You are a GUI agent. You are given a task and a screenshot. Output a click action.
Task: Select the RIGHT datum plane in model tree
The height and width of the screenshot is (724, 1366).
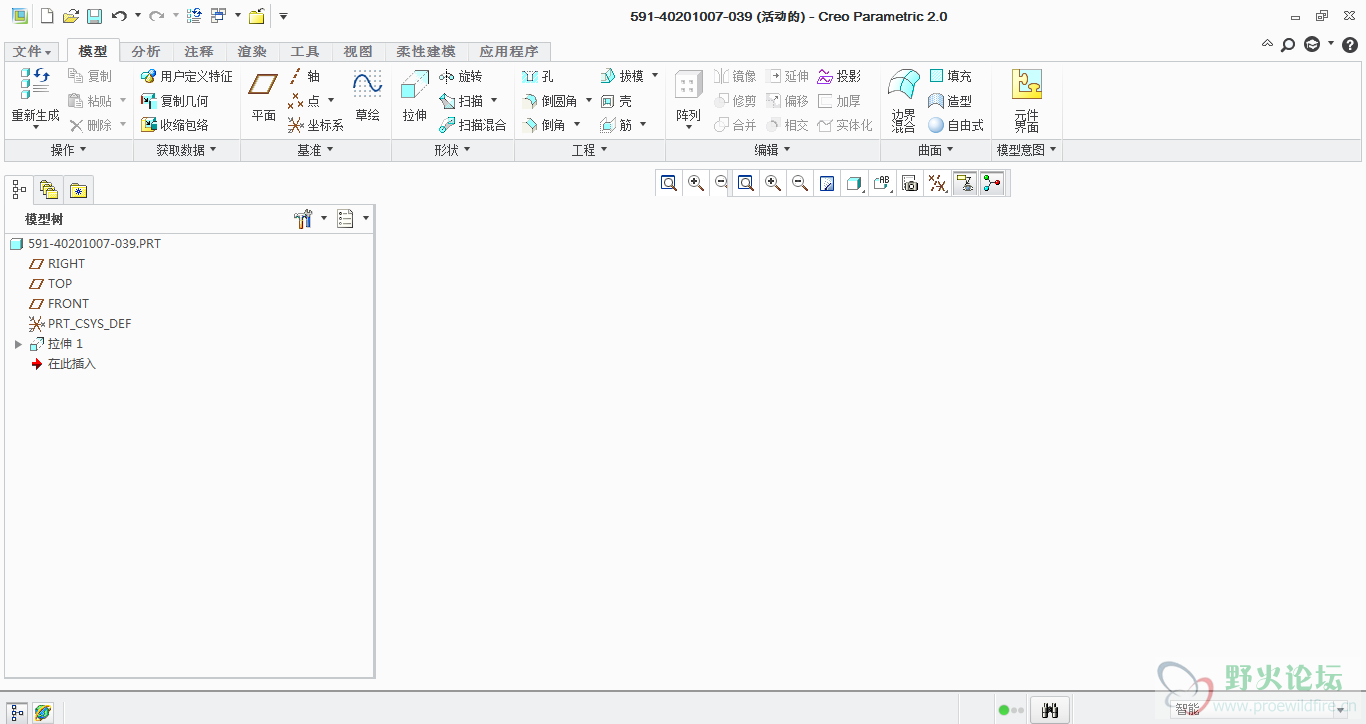coord(58,264)
